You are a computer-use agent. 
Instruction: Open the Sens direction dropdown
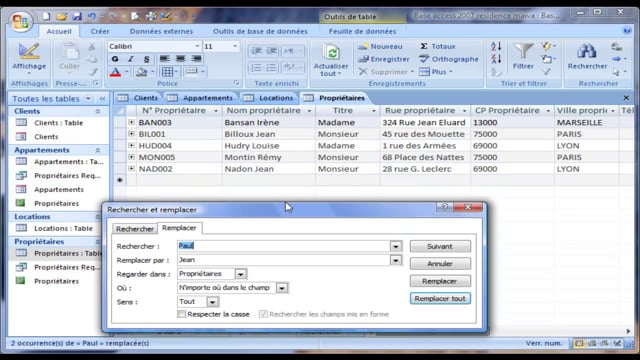click(212, 302)
